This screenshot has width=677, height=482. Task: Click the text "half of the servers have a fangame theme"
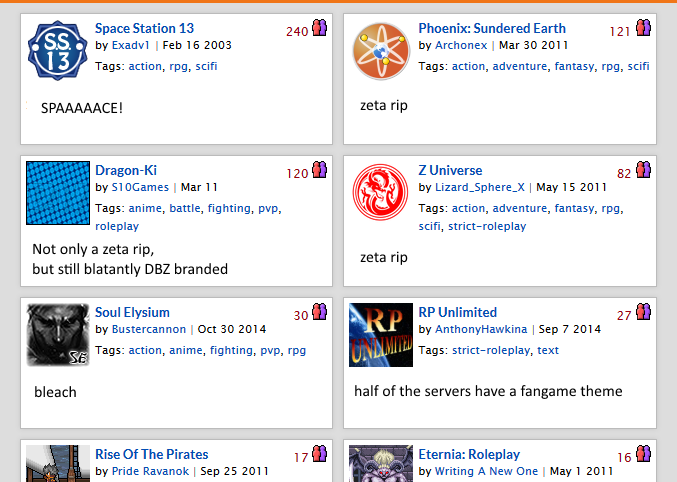coord(488,391)
